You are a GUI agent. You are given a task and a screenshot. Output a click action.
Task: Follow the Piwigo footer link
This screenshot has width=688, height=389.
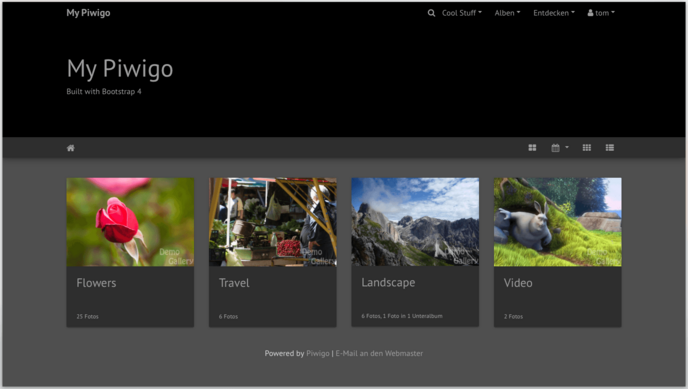coord(318,353)
